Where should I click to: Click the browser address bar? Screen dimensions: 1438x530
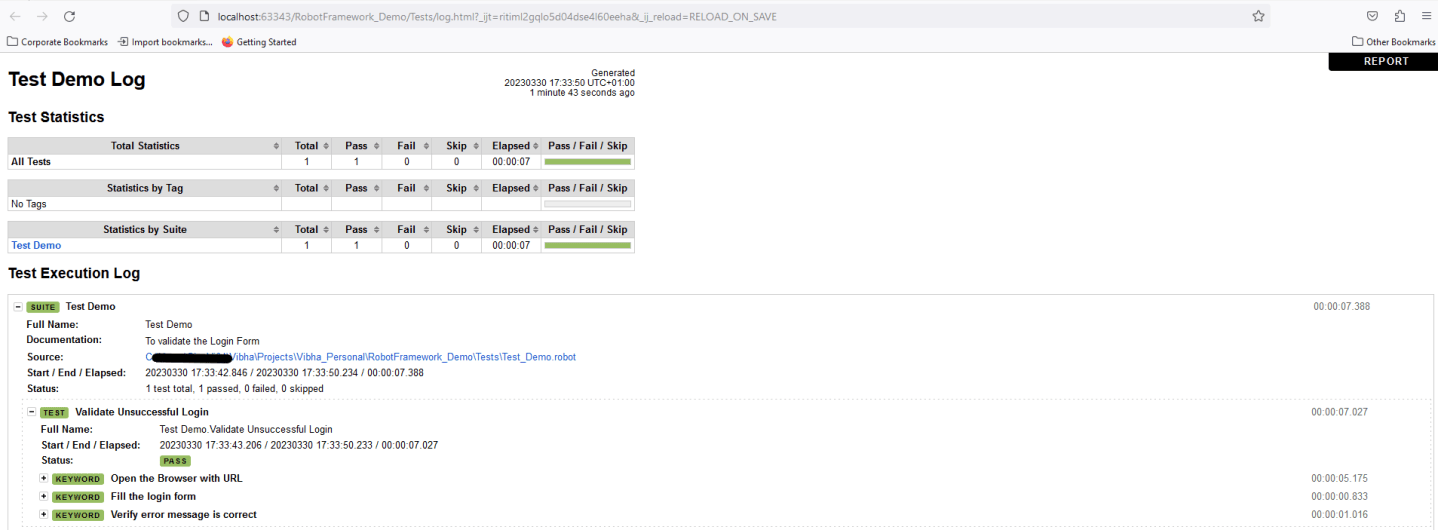tap(700, 16)
